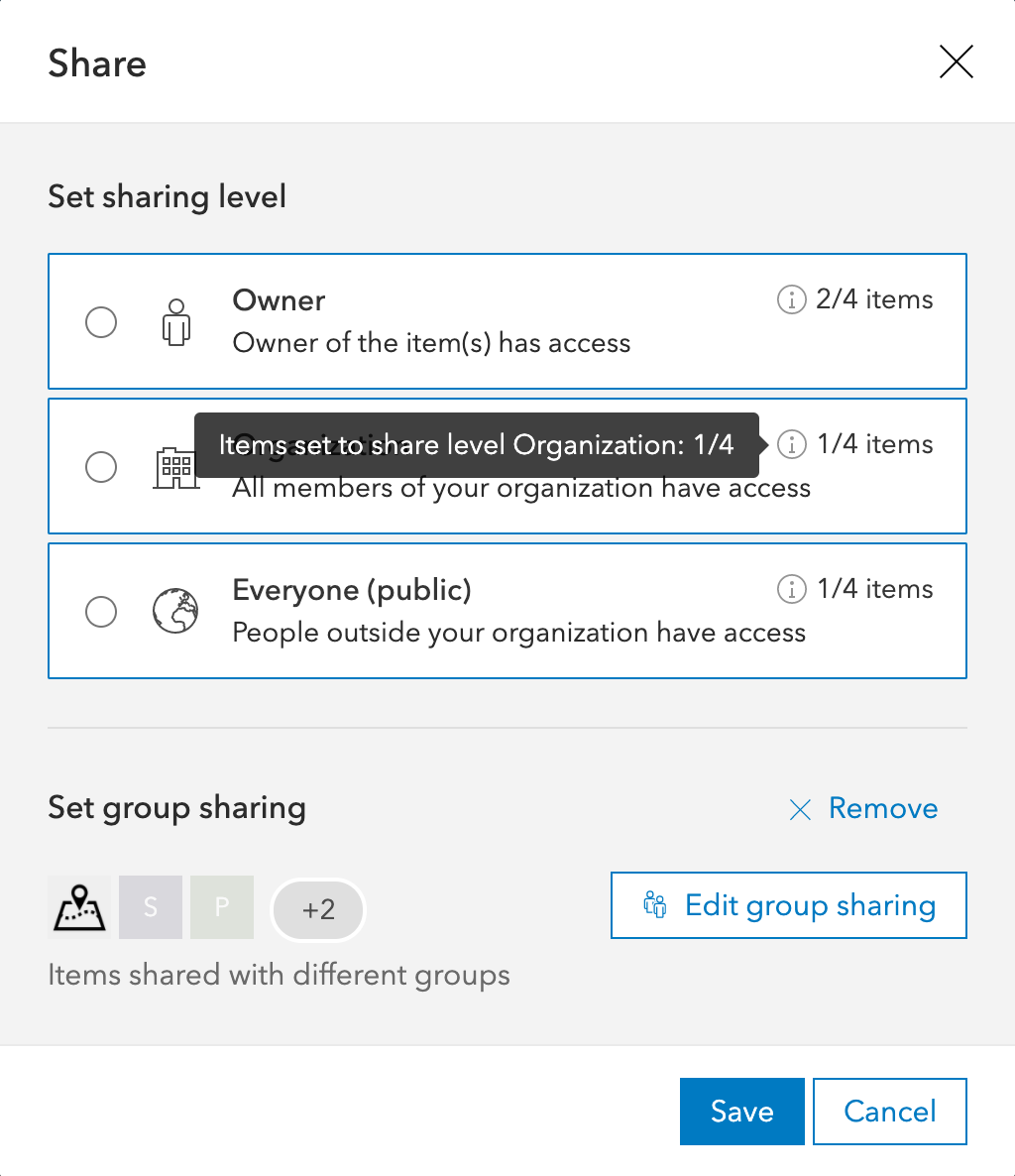Click the Organization building icon
Image resolution: width=1015 pixels, height=1176 pixels.
(176, 467)
